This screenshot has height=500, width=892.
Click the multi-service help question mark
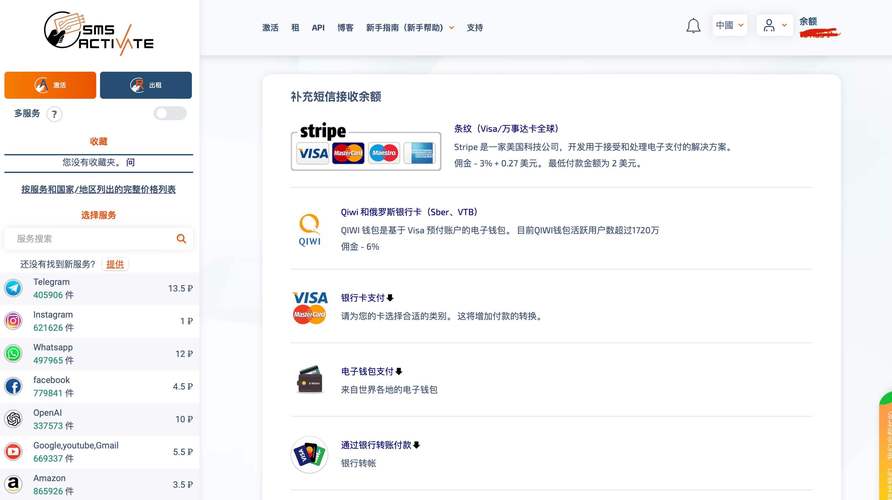pos(54,114)
